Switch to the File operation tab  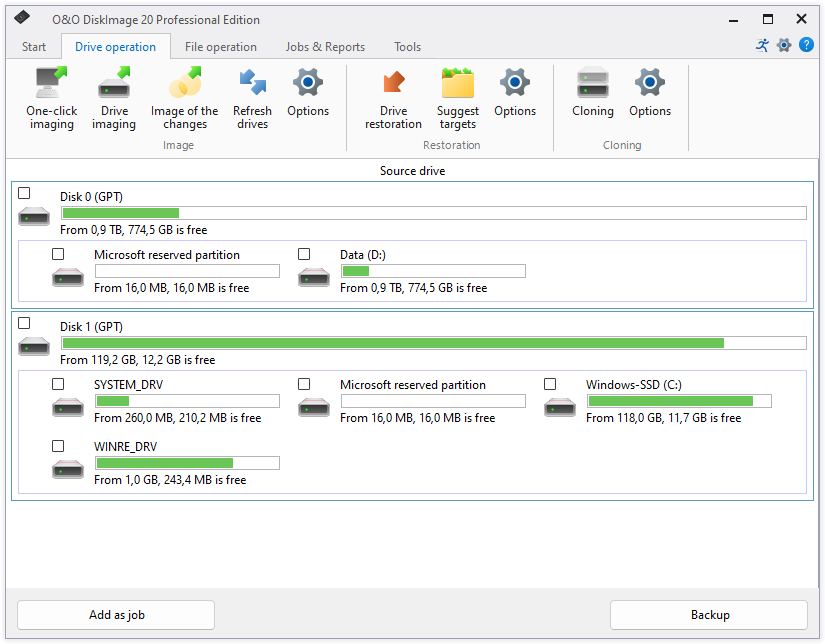220,47
